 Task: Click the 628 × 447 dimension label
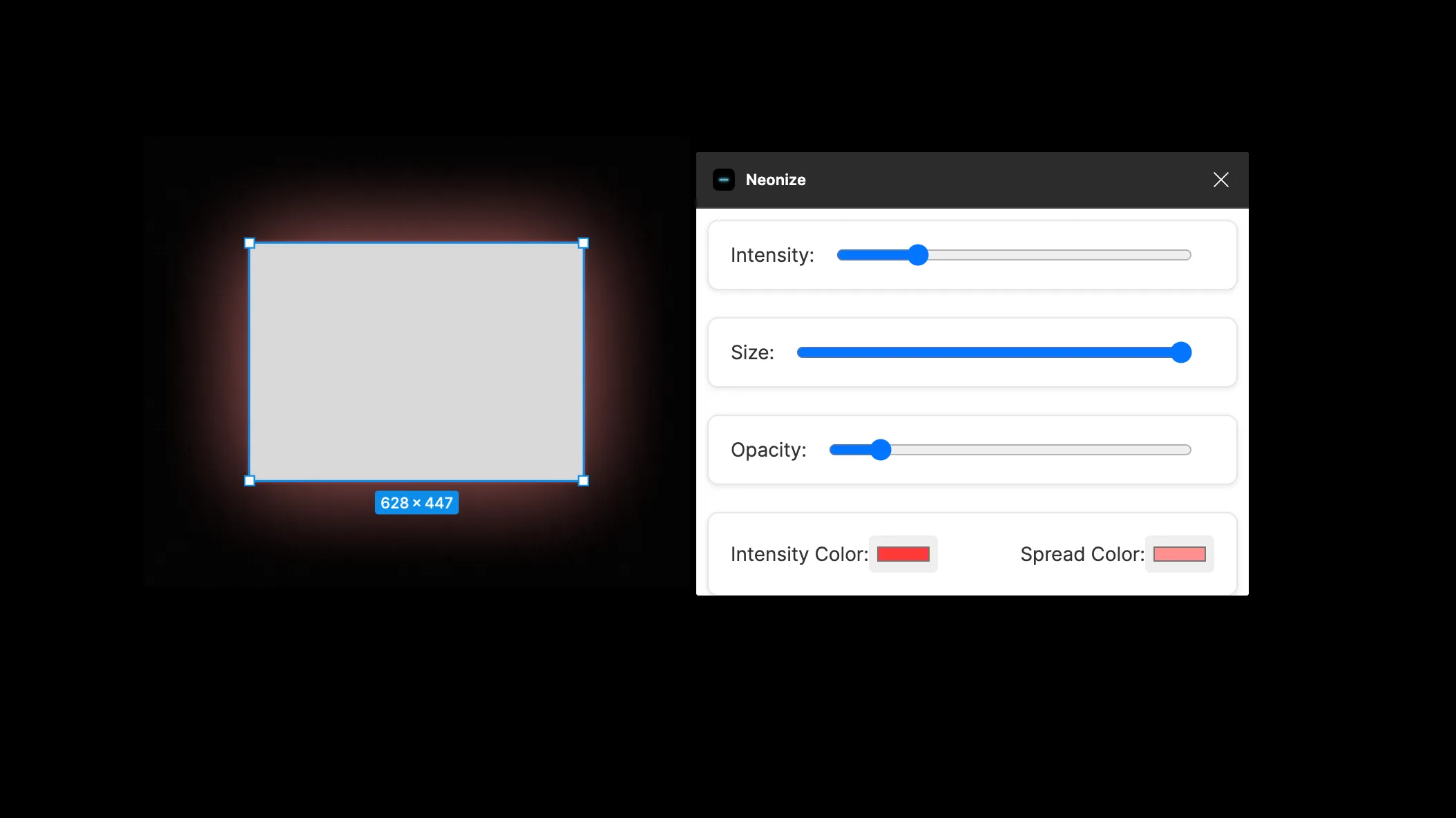tap(416, 503)
